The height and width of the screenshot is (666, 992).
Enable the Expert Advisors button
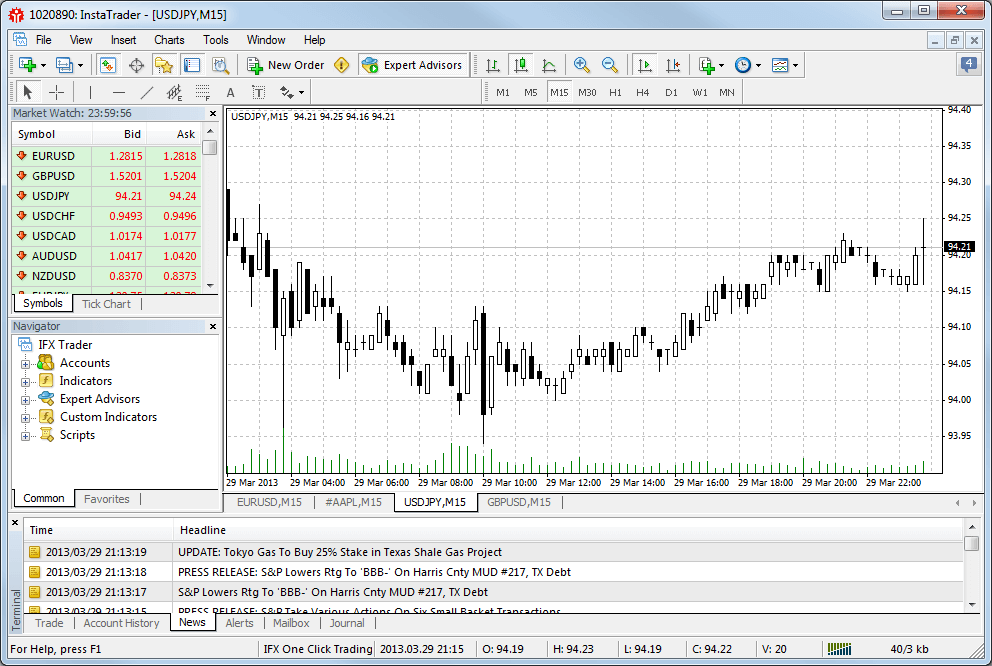(x=411, y=65)
